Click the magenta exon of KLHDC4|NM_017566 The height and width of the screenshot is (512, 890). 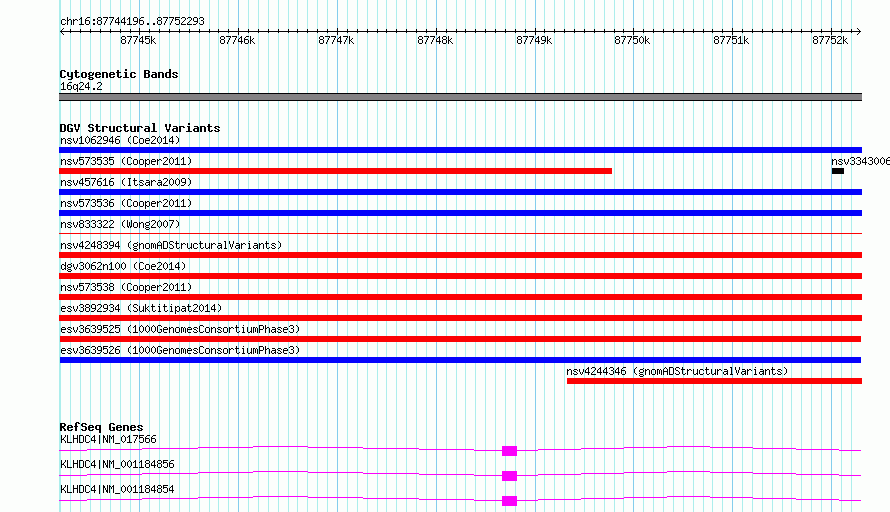[x=510, y=451]
